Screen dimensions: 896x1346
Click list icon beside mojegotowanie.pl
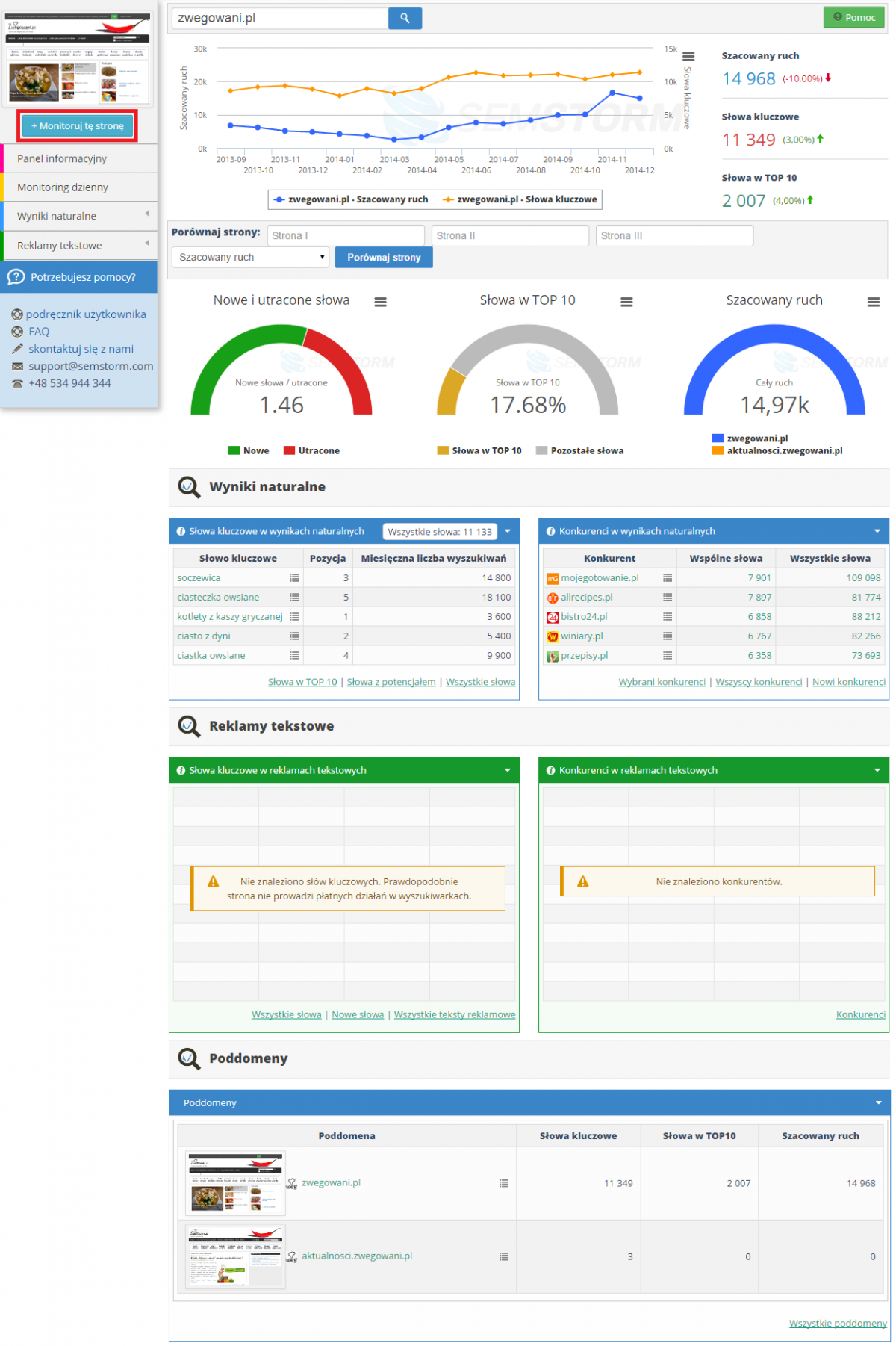pos(668,578)
